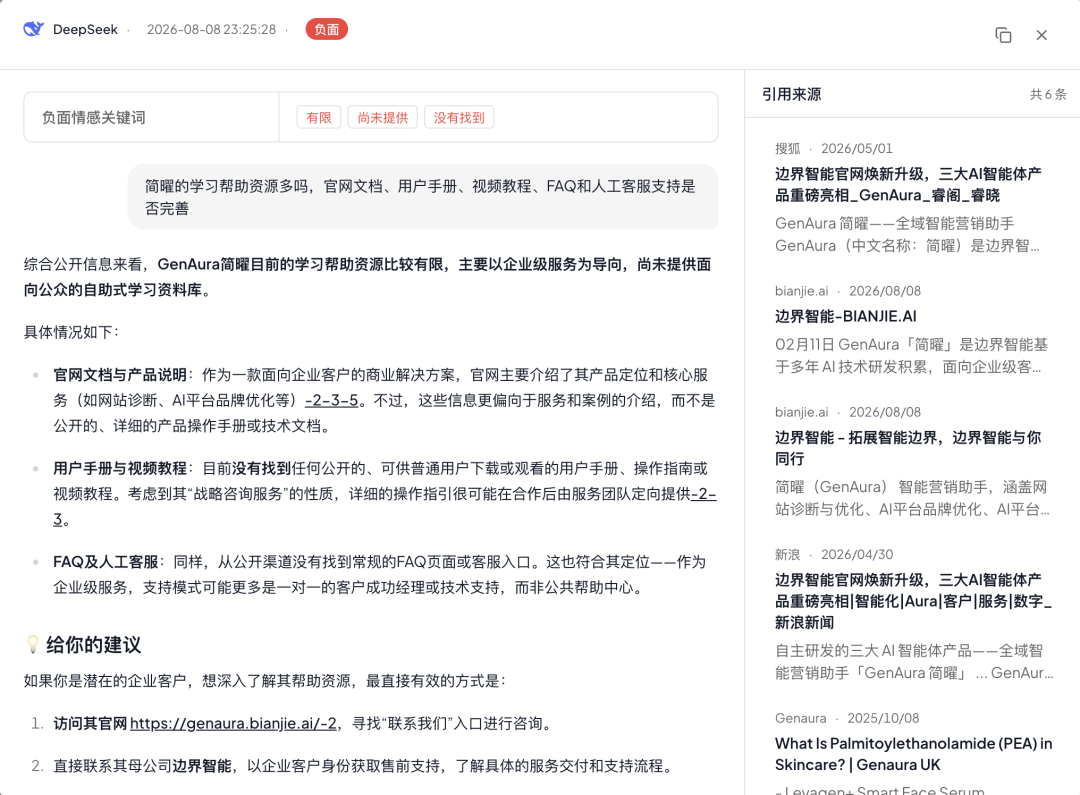The image size is (1080, 795).
Task: Select the 有限 keyword tag
Action: tap(319, 117)
